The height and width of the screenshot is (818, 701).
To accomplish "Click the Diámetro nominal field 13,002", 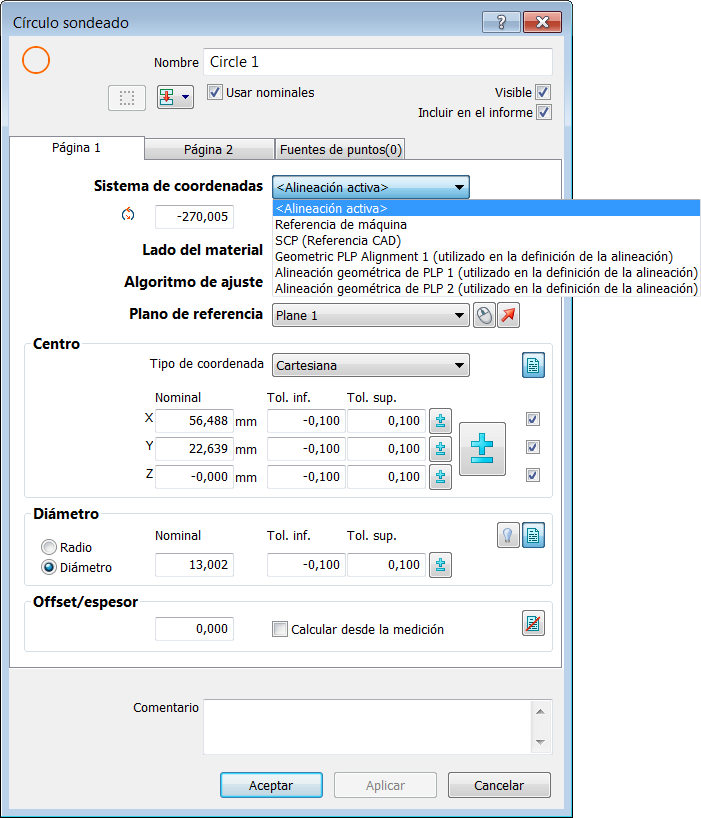I will click(194, 565).
